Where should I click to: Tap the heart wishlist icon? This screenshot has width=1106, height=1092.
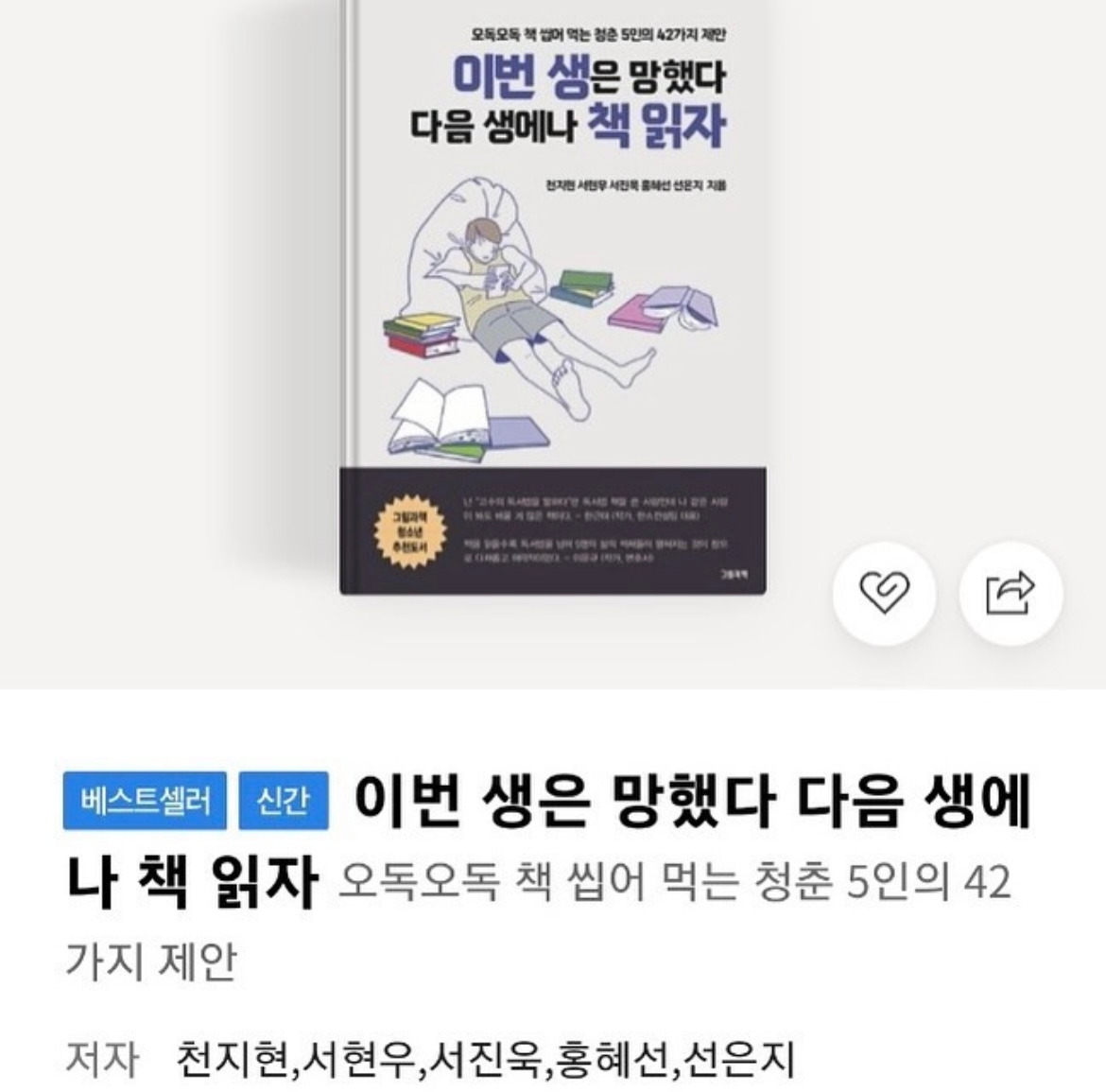coord(884,593)
